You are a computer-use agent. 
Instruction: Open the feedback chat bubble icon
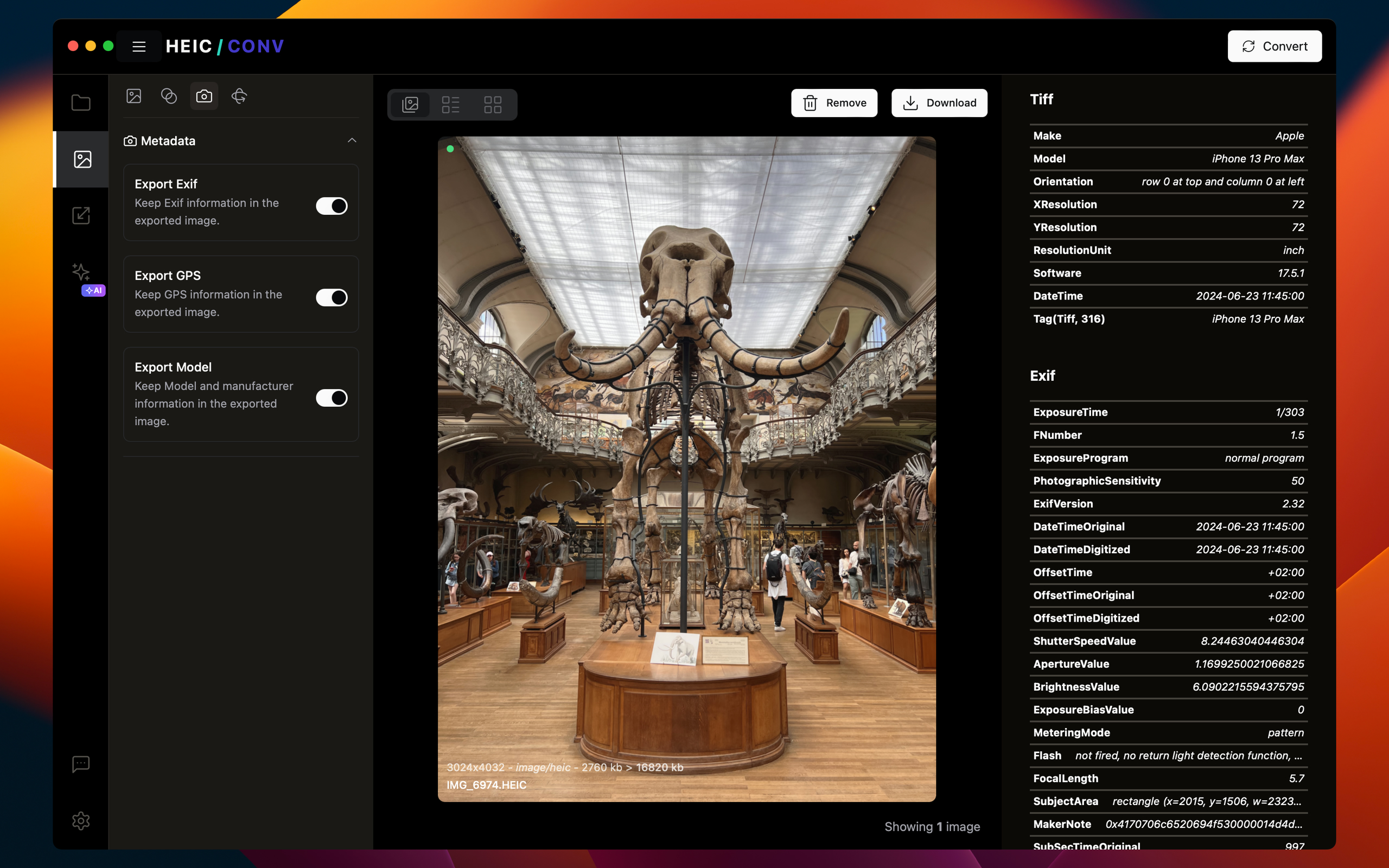81,764
